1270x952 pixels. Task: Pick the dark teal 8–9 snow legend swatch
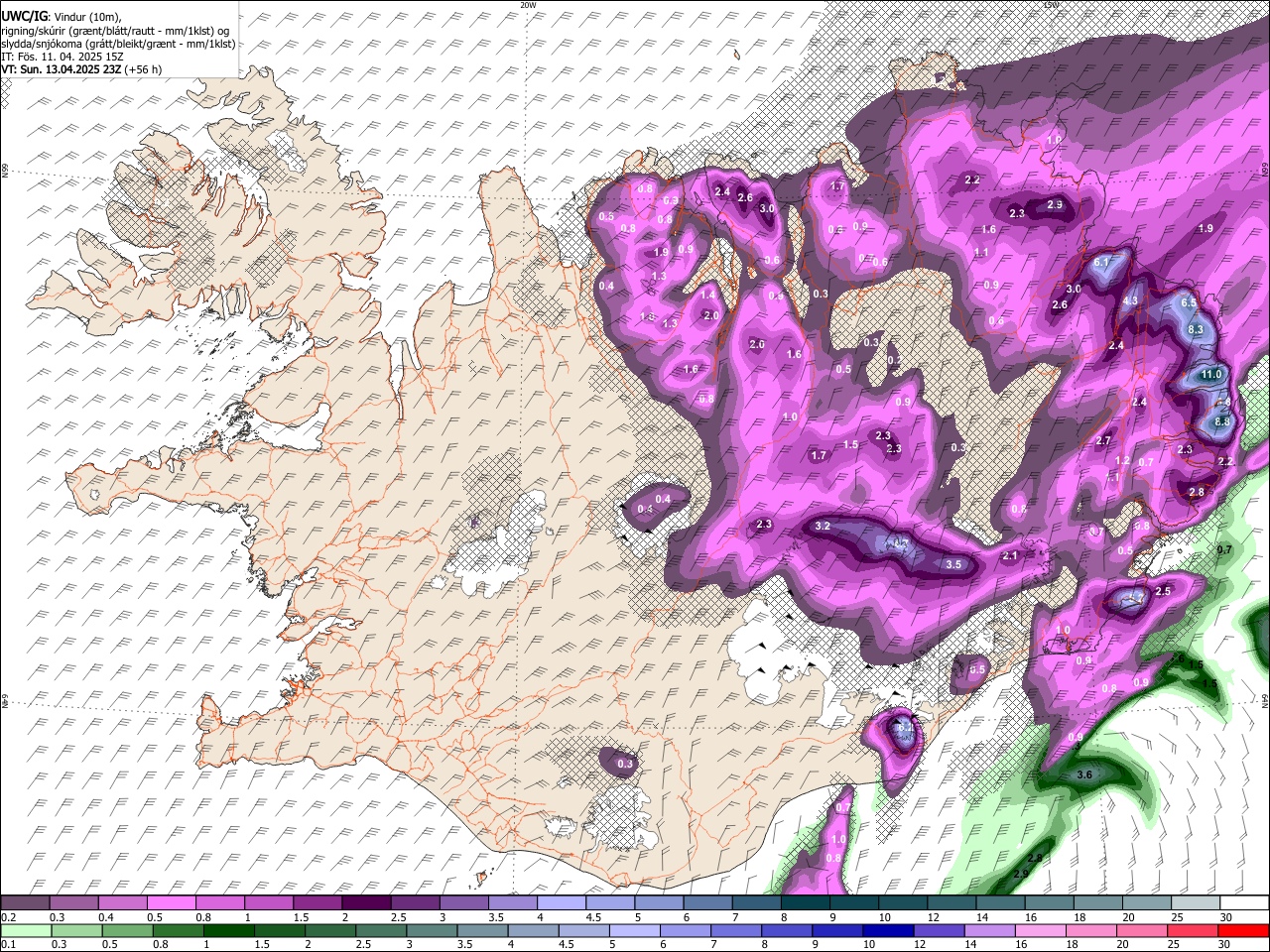(805, 902)
